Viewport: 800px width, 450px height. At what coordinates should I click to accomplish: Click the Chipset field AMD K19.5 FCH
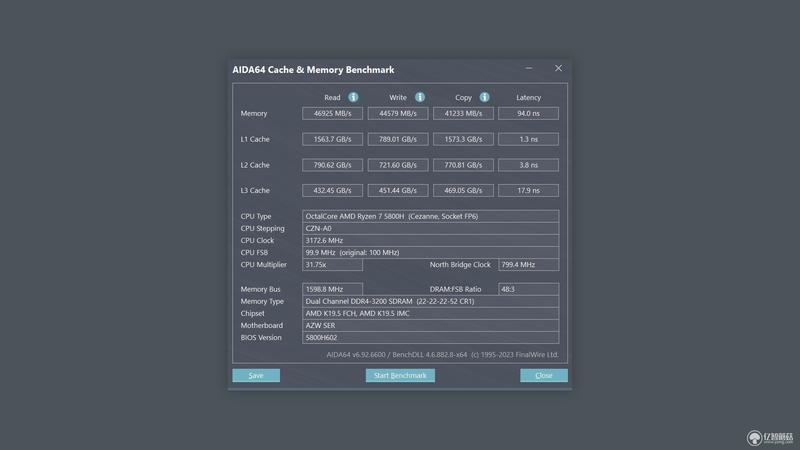tap(431, 313)
